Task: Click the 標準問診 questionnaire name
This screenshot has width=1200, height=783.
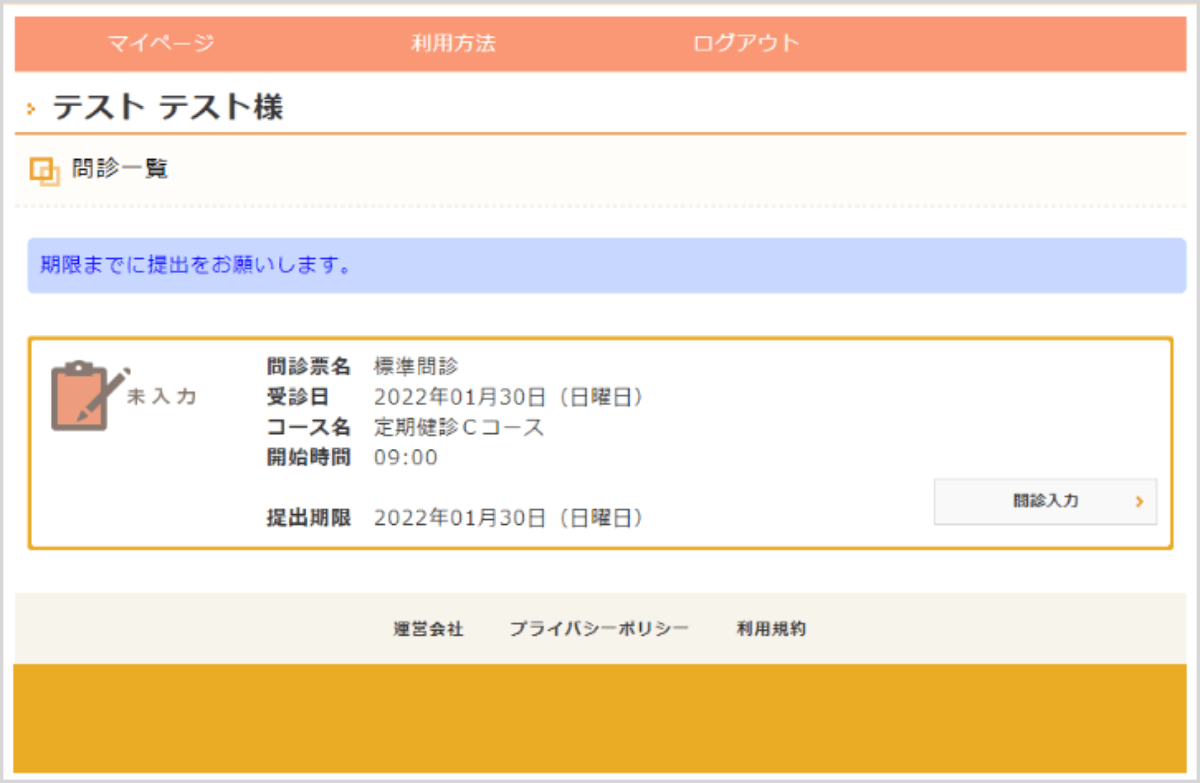Action: click(416, 365)
